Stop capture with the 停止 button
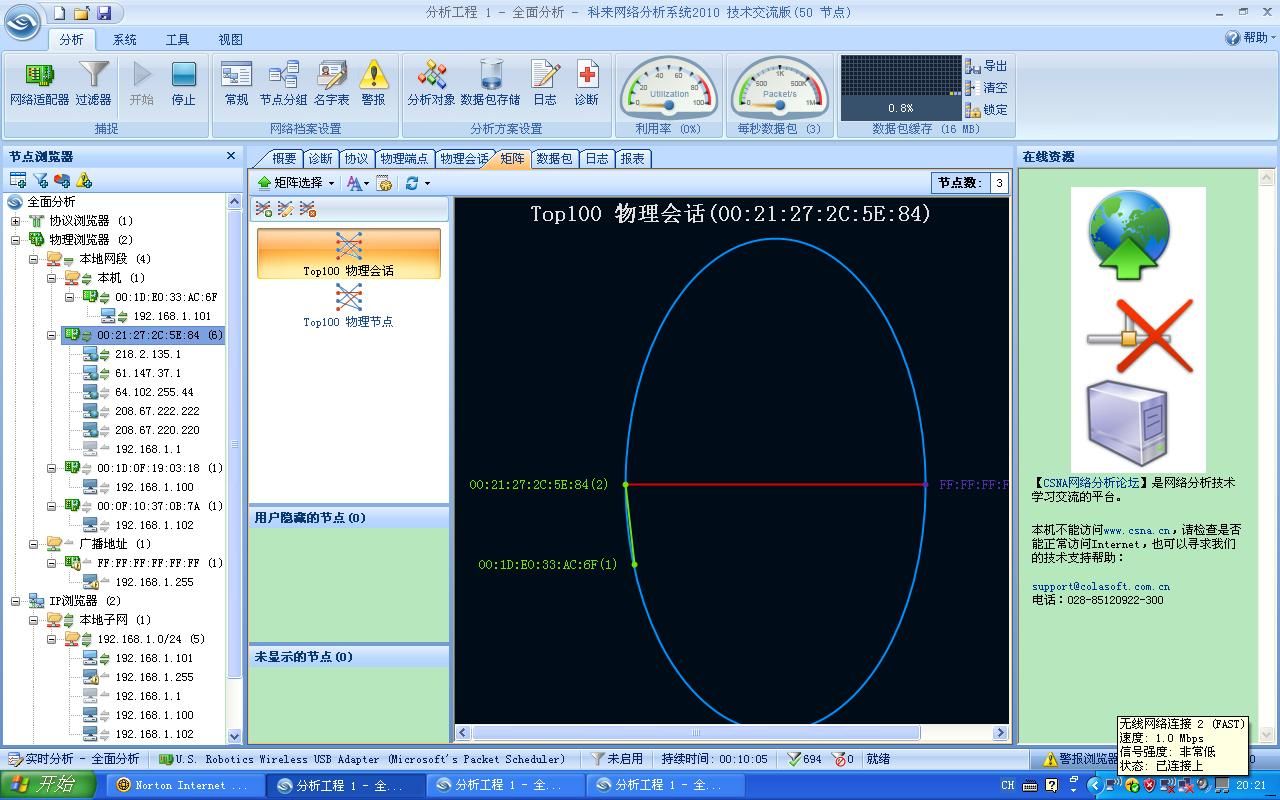 pos(183,83)
